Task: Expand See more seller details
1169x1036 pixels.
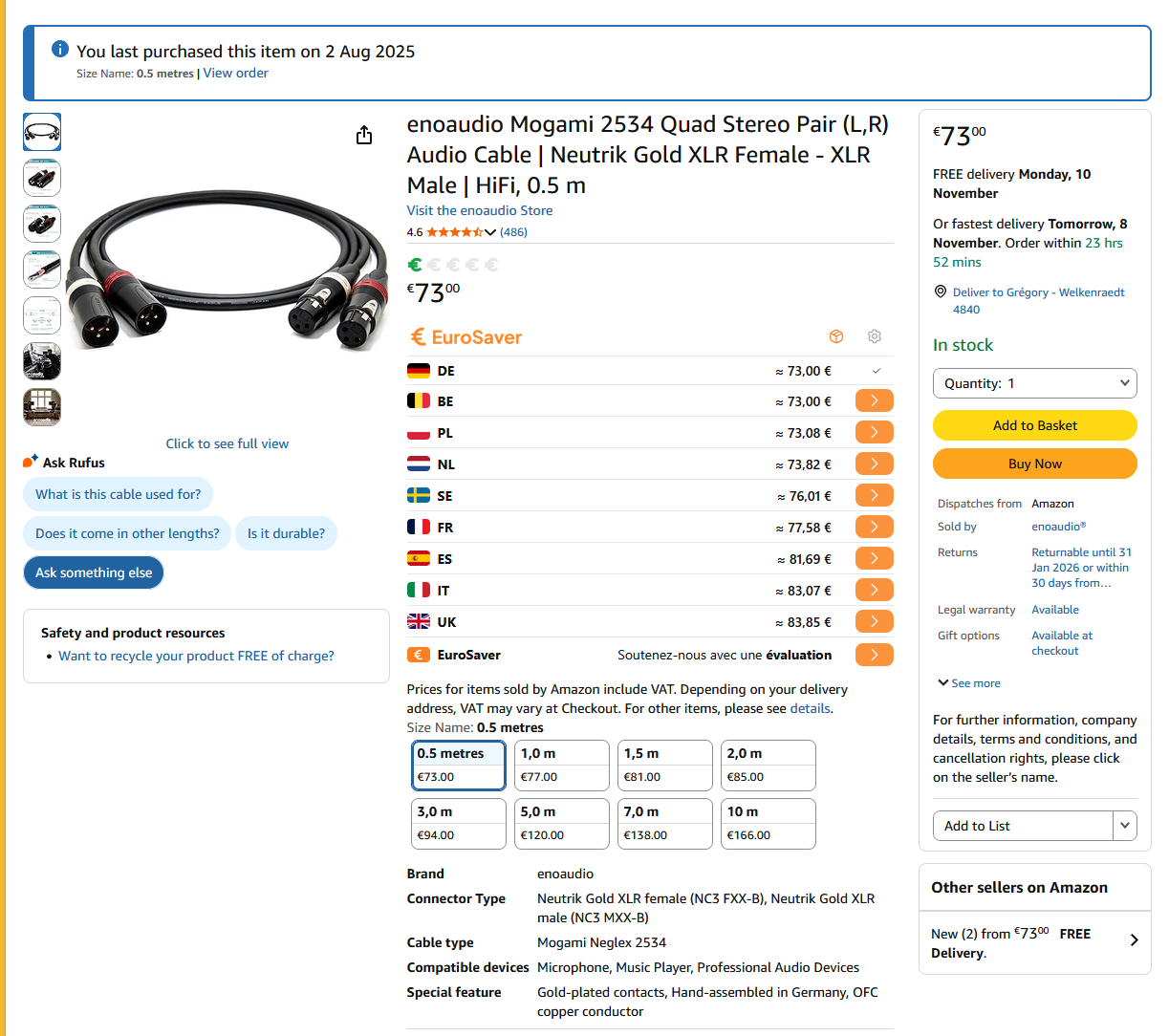Action: (969, 683)
